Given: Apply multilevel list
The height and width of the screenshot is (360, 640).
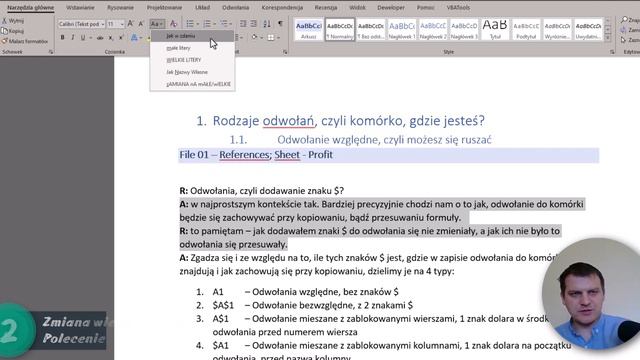Looking at the screenshot, I should click(x=224, y=24).
